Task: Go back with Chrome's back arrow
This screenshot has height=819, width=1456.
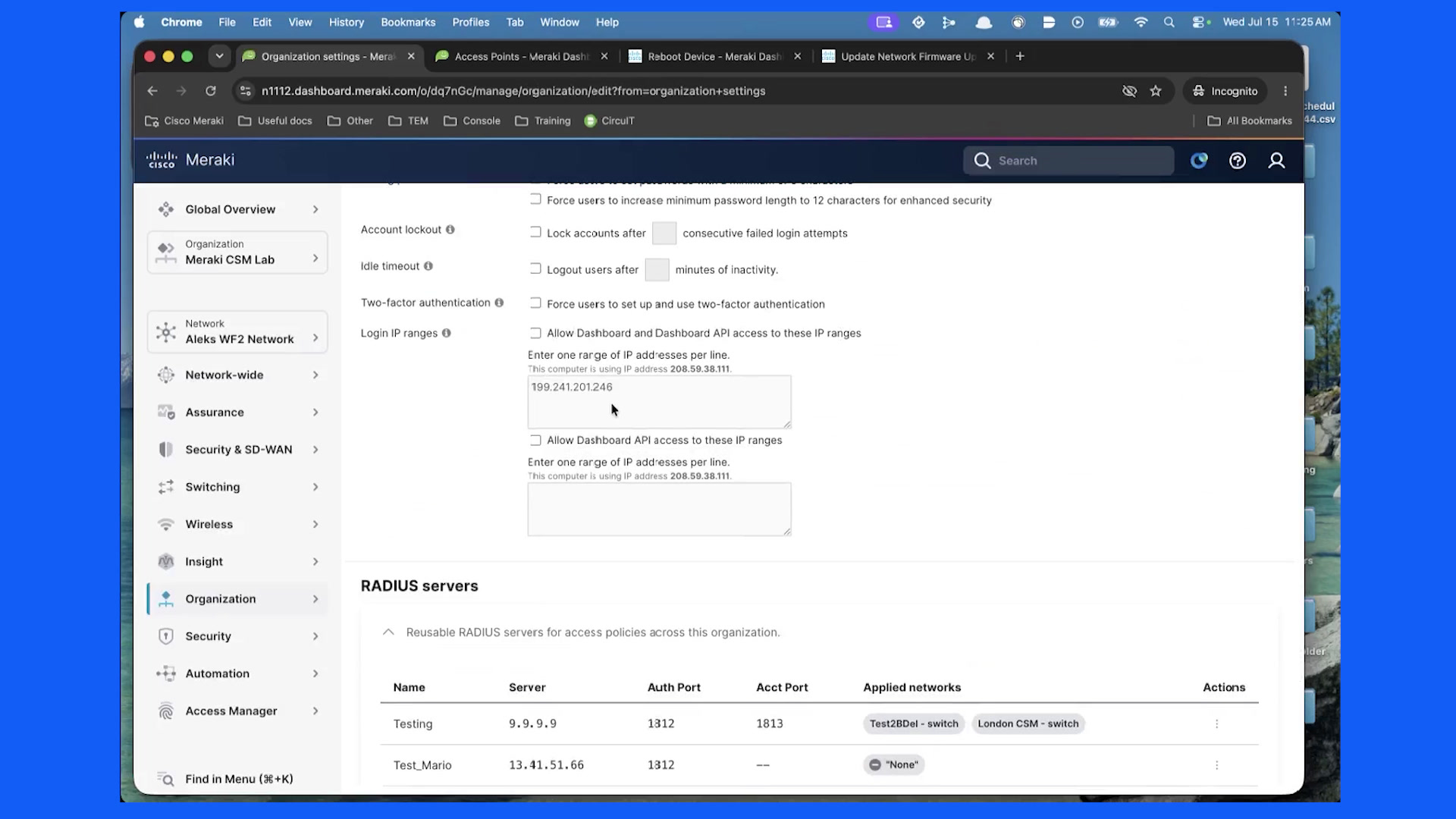Action: tap(152, 91)
